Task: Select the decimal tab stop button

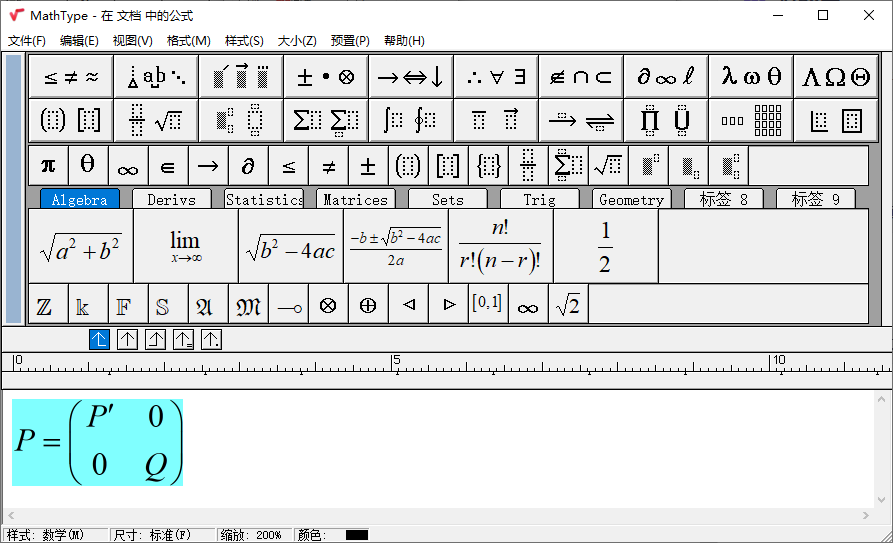Action: coord(211,340)
